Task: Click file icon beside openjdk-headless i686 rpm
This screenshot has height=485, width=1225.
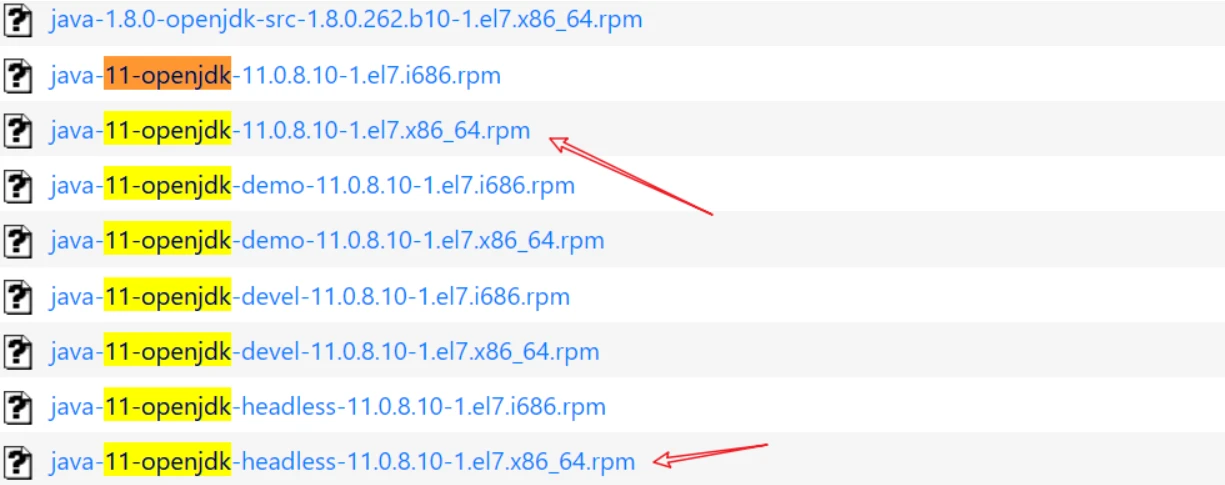Action: click(18, 406)
